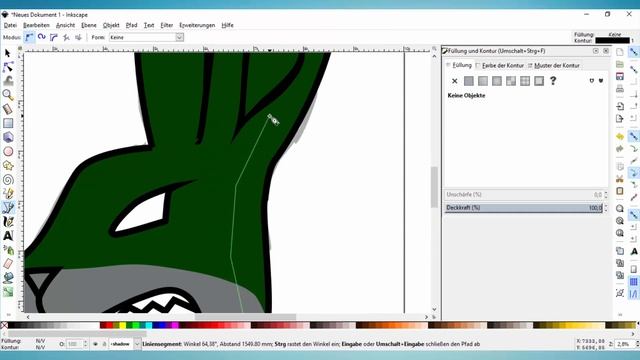Toggle layer visibility eye in status bar
The height and width of the screenshot is (360, 640).
pyautogui.click(x=96, y=344)
